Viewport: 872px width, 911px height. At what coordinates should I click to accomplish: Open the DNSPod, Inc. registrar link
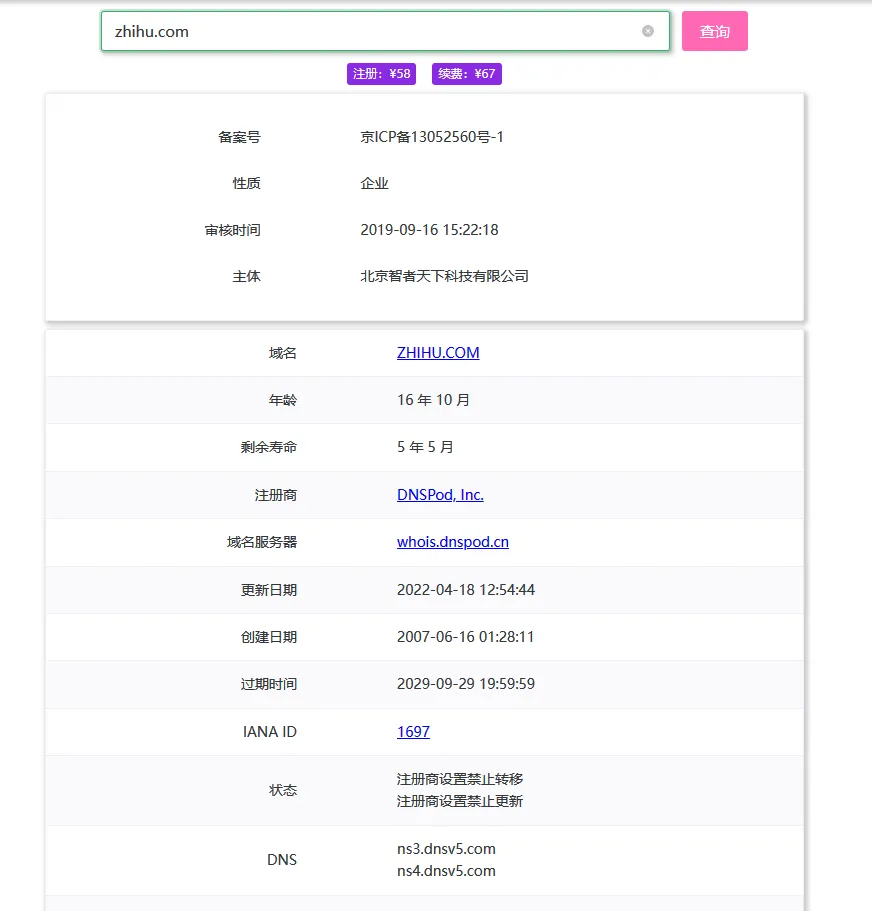[x=440, y=494]
